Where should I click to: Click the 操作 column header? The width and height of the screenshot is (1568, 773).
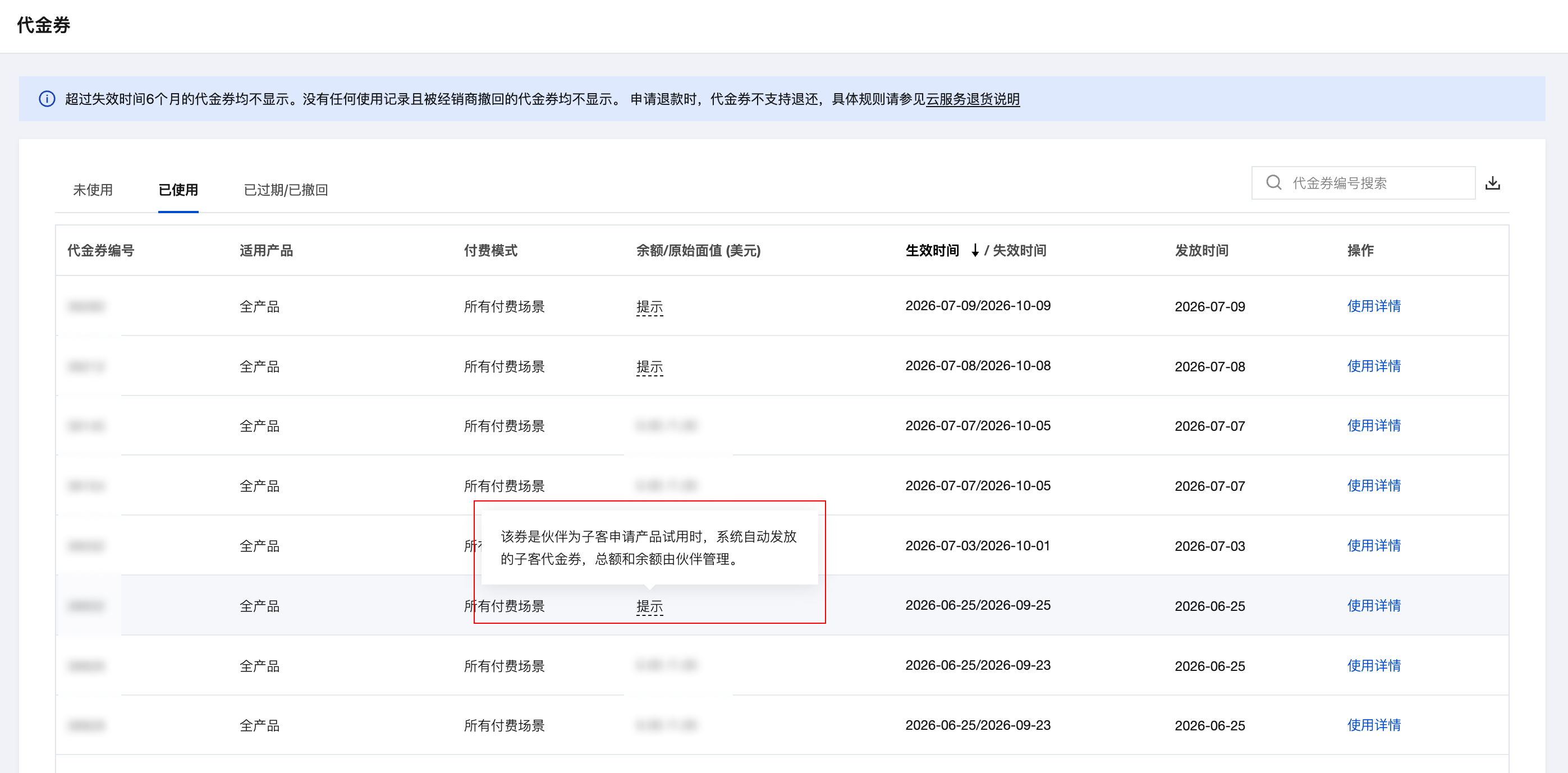pyautogui.click(x=1360, y=250)
